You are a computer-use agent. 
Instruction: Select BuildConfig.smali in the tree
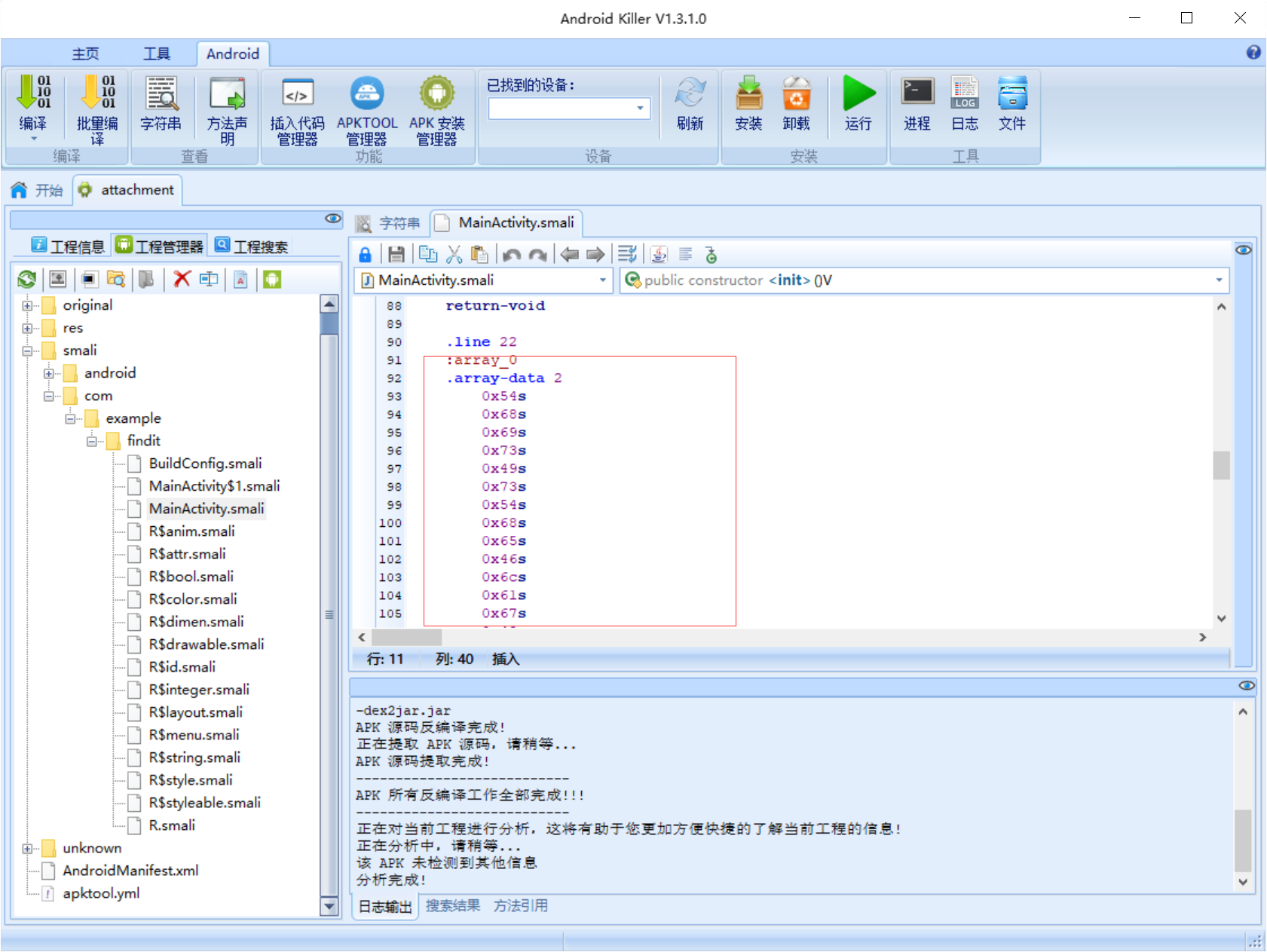tap(205, 464)
